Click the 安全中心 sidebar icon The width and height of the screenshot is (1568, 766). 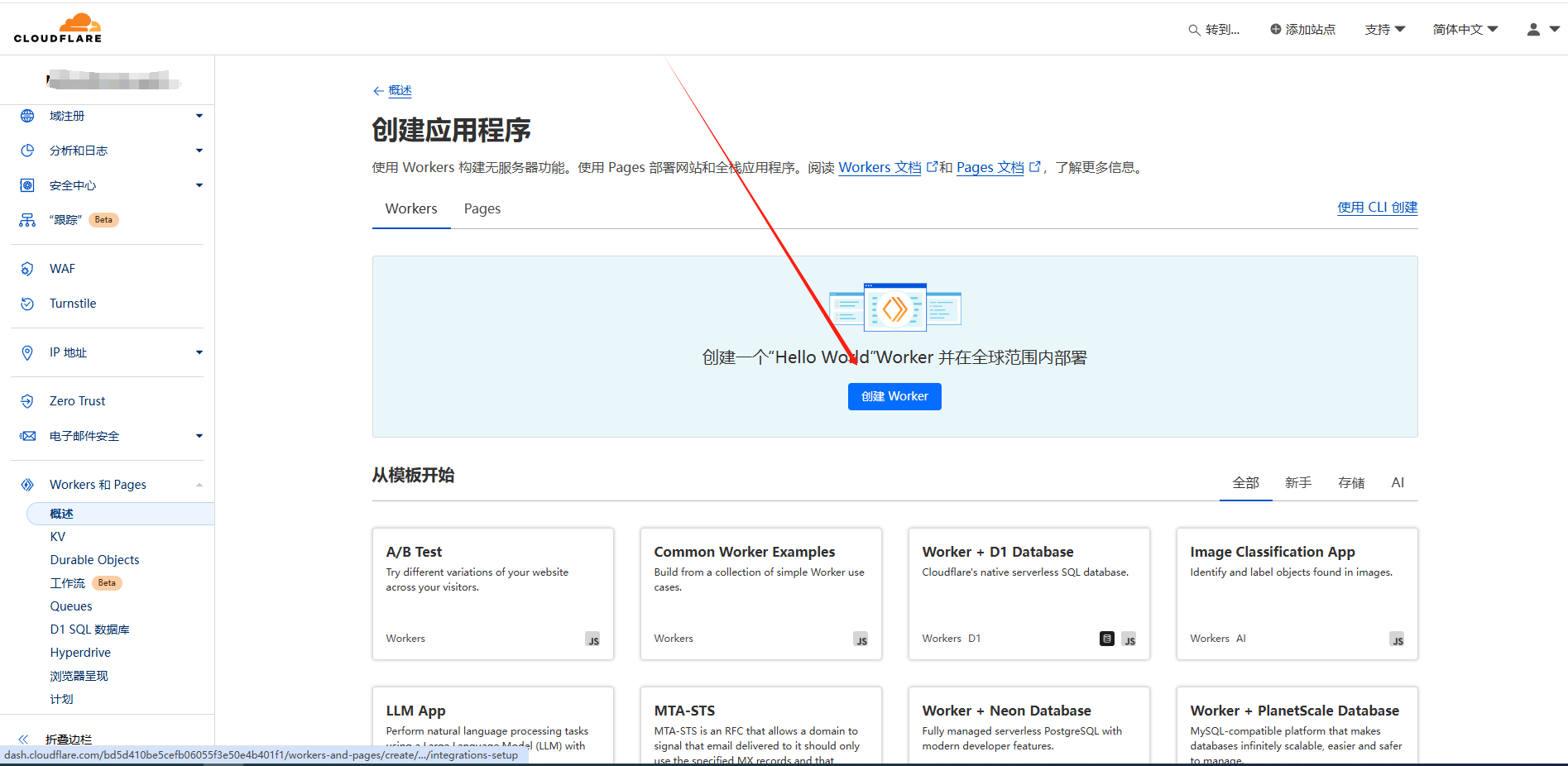27,185
